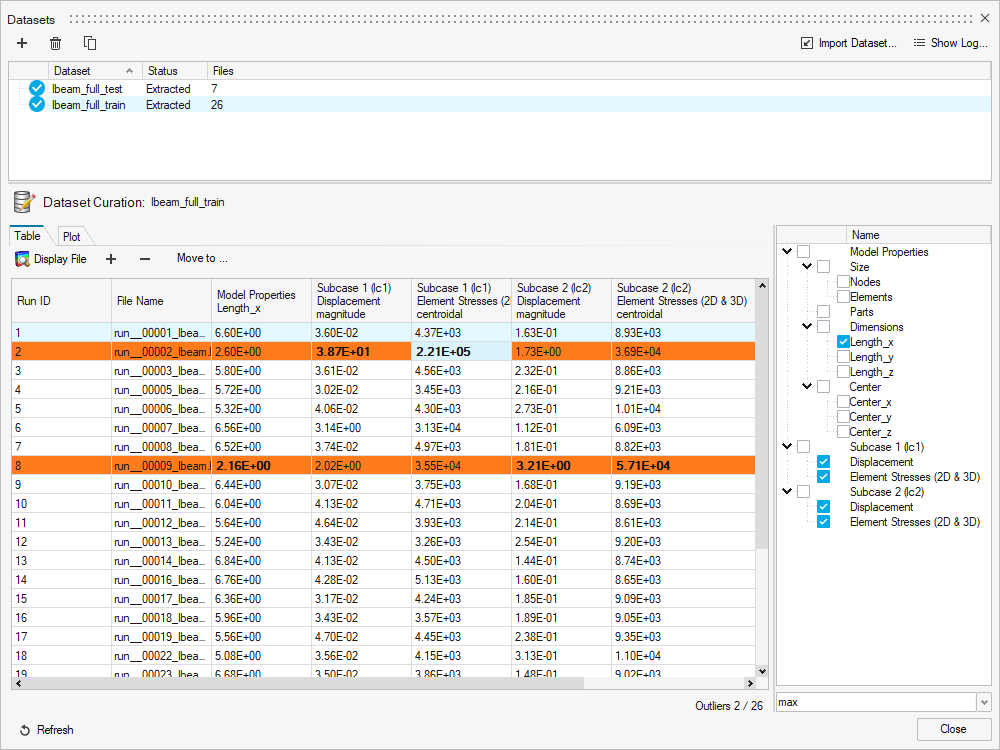
Task: Uncheck the Length_x checkbox
Action: (x=843, y=342)
